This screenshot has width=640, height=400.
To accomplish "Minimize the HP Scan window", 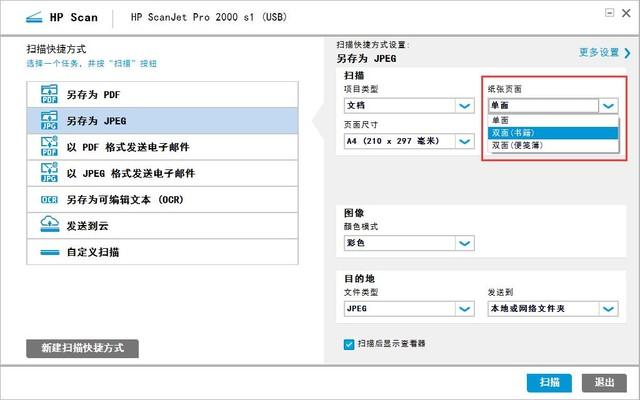I will pos(609,13).
